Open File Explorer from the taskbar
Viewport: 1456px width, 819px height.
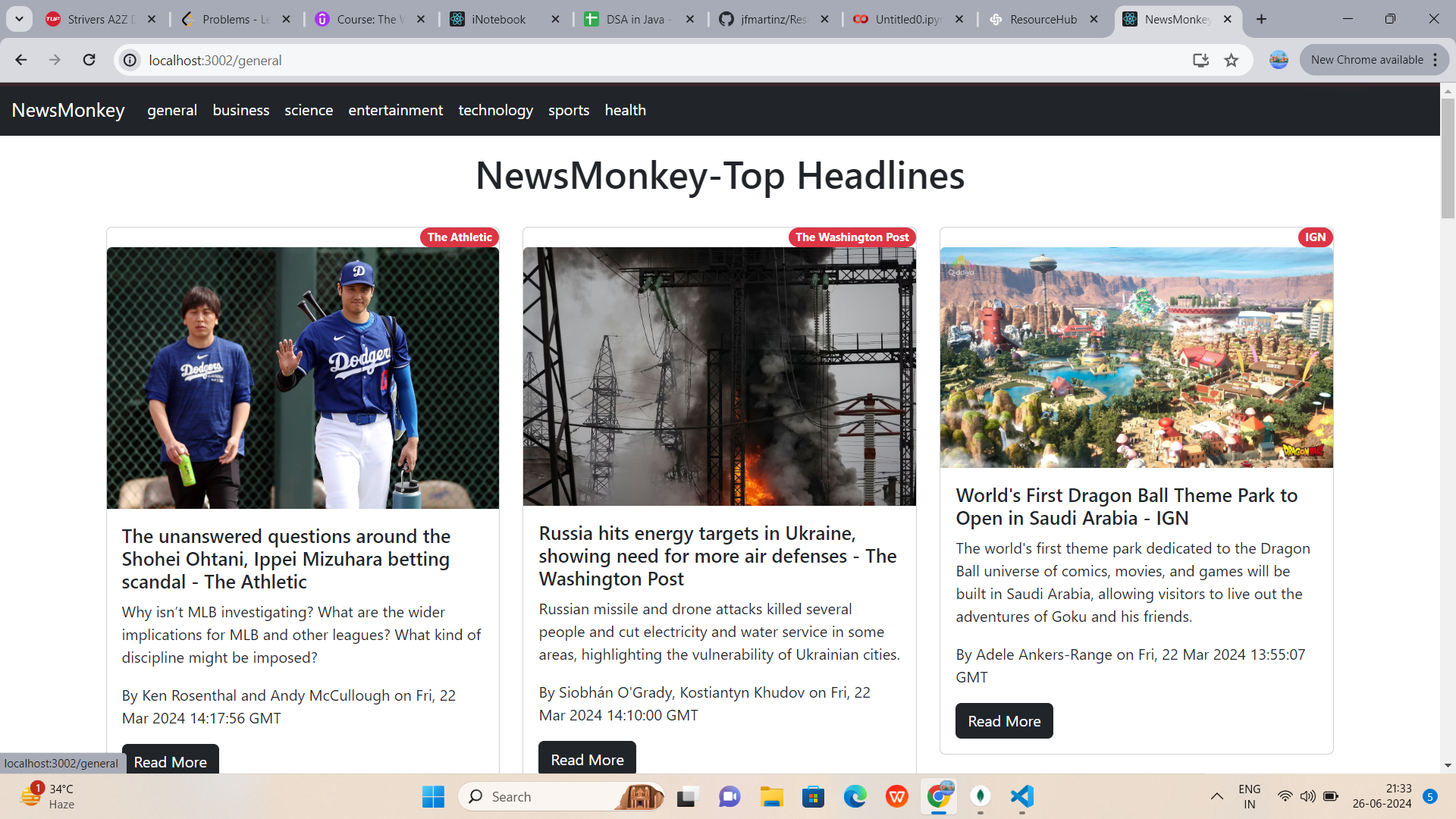771,796
